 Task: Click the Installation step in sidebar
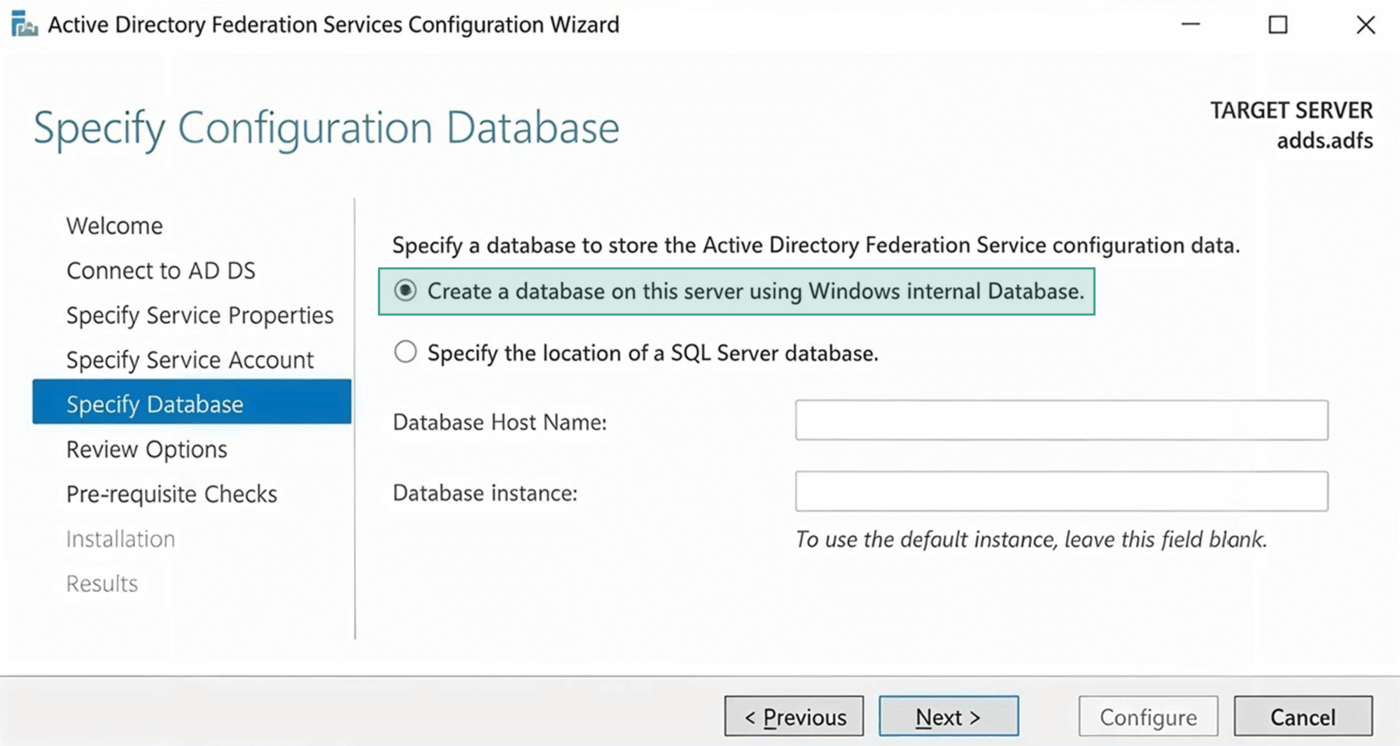pos(120,539)
